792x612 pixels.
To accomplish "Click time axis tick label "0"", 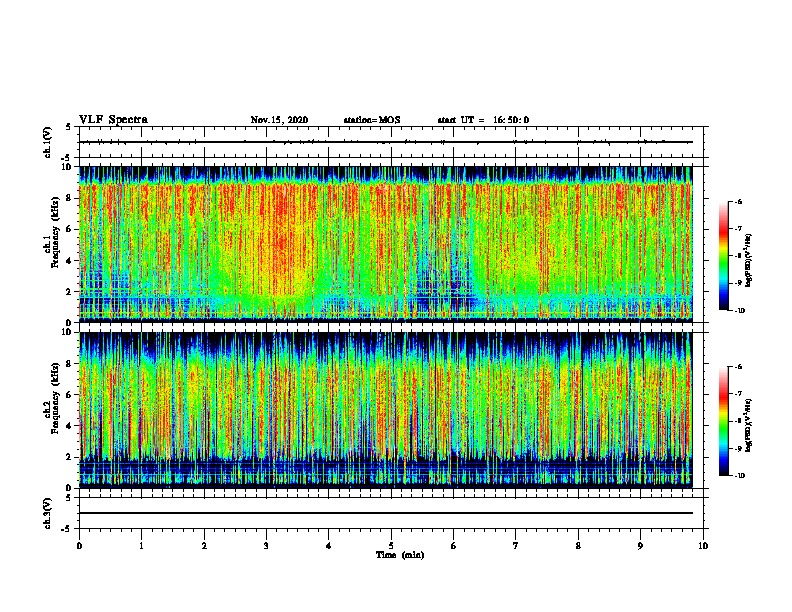I will pos(79,546).
